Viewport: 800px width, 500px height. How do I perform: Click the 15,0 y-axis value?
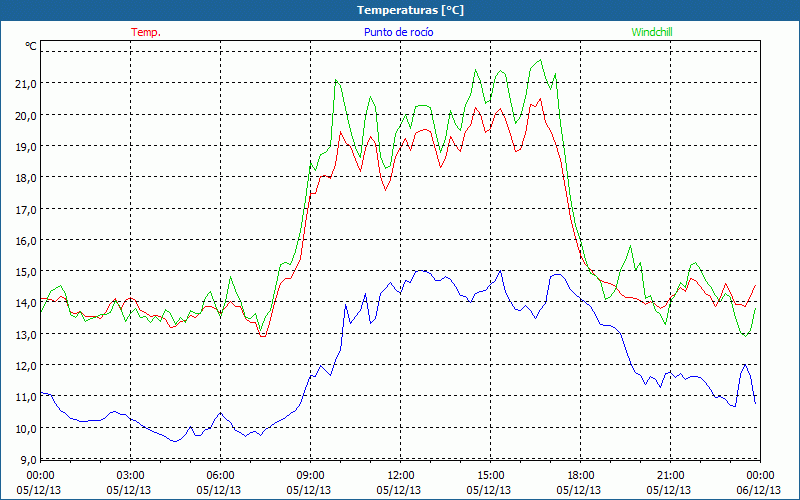(26, 271)
